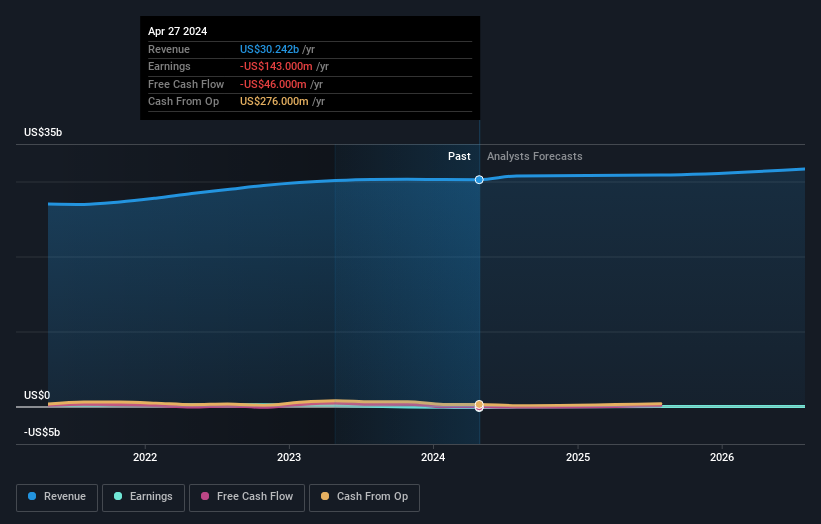The width and height of the screenshot is (821, 524).
Task: Toggle the Cash From Op legend series
Action: point(364,497)
